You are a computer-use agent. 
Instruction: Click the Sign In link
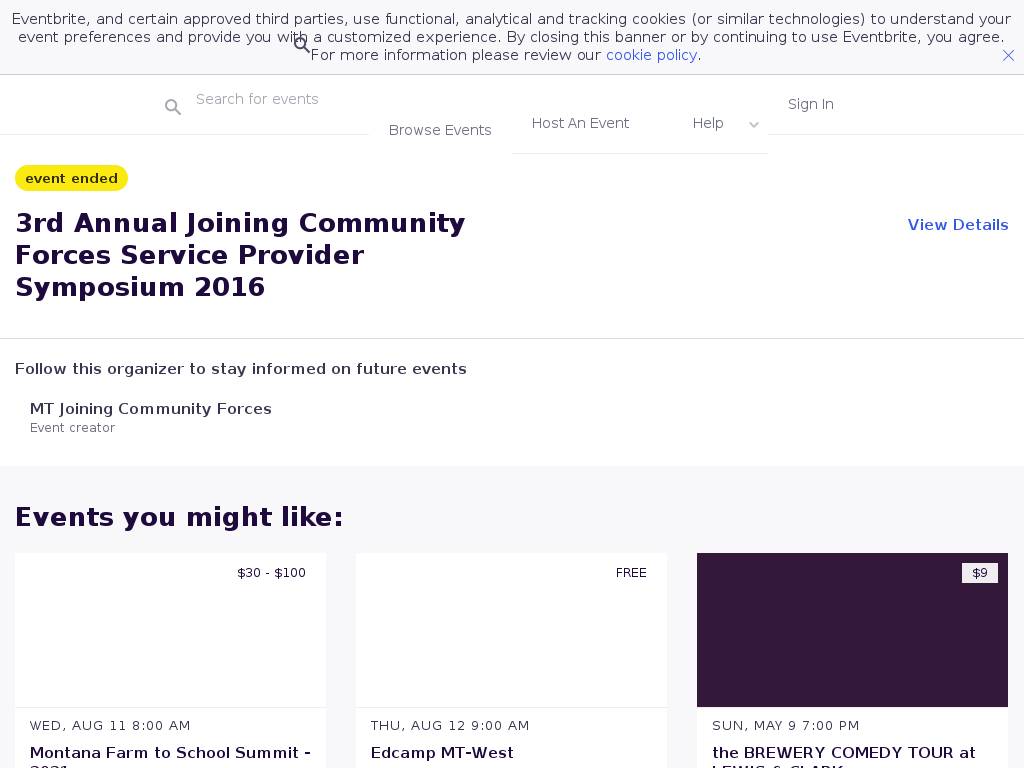[x=810, y=104]
